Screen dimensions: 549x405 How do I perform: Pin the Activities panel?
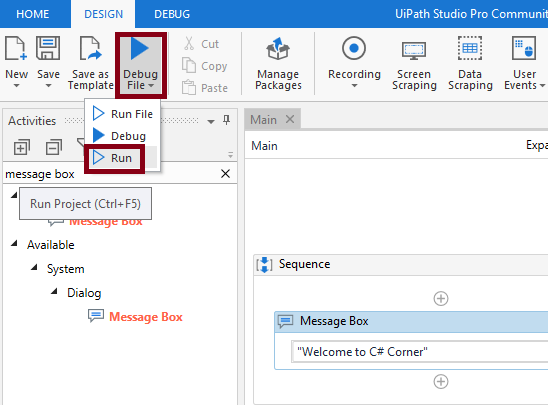pos(227,120)
